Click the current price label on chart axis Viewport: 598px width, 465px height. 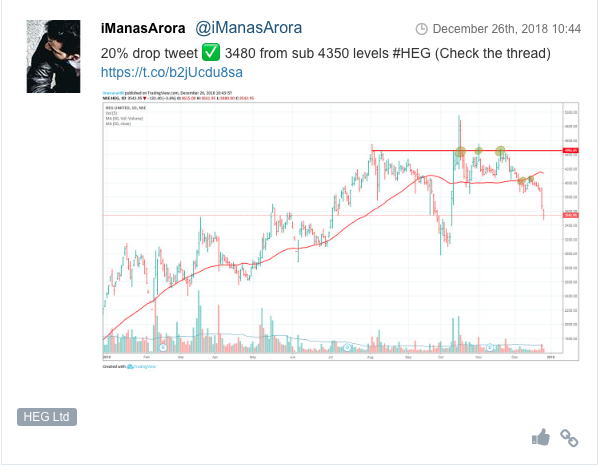click(x=571, y=216)
